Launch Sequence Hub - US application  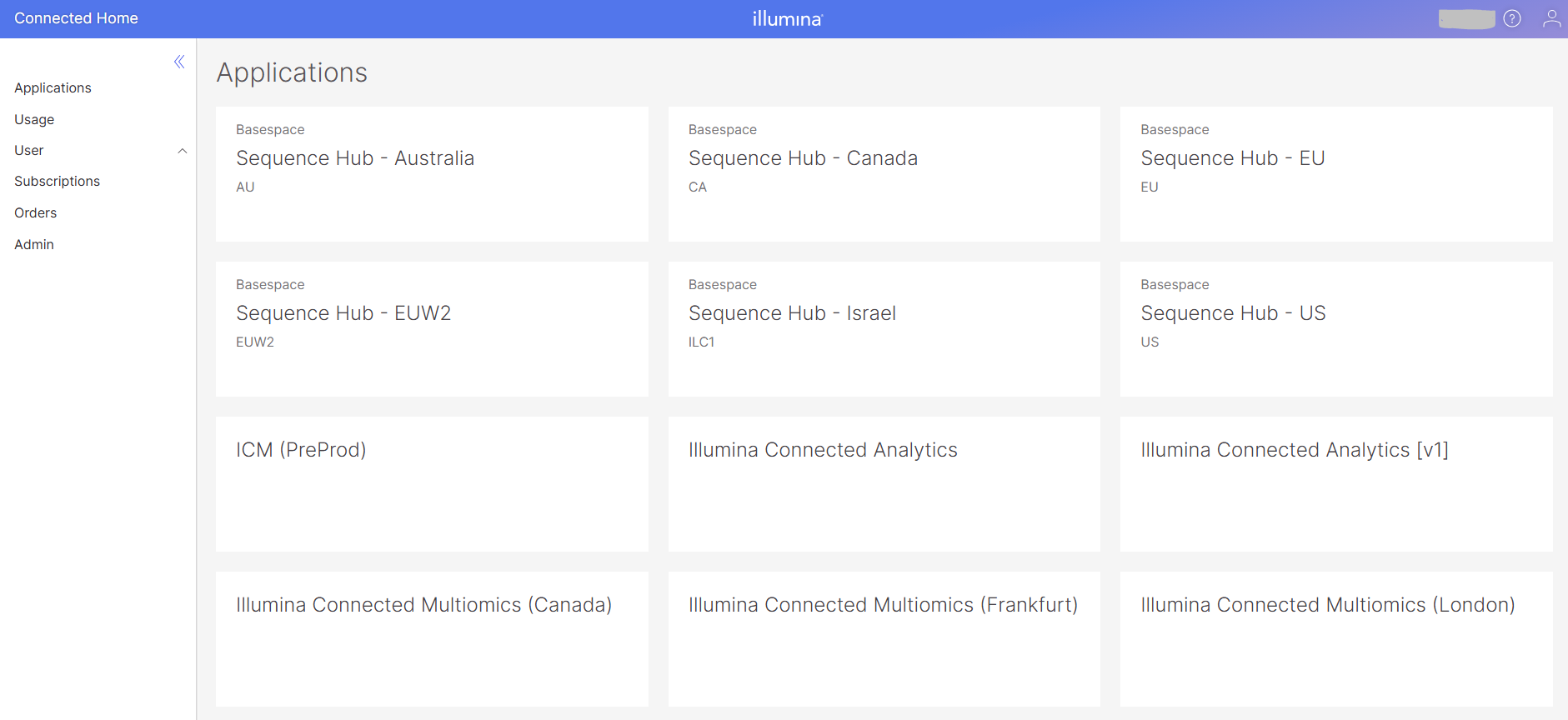(1335, 328)
